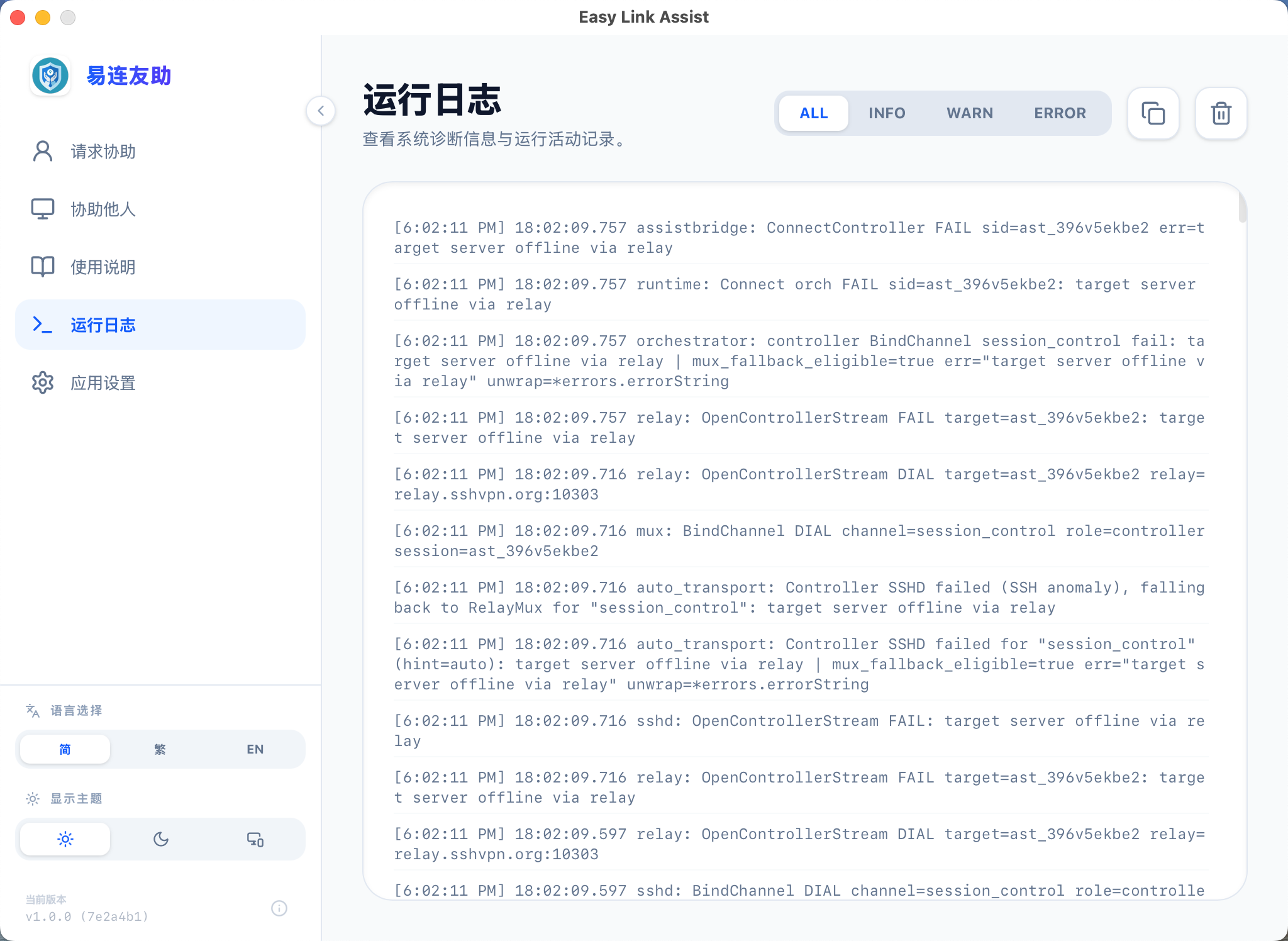Open the 协助他人 page

point(160,209)
